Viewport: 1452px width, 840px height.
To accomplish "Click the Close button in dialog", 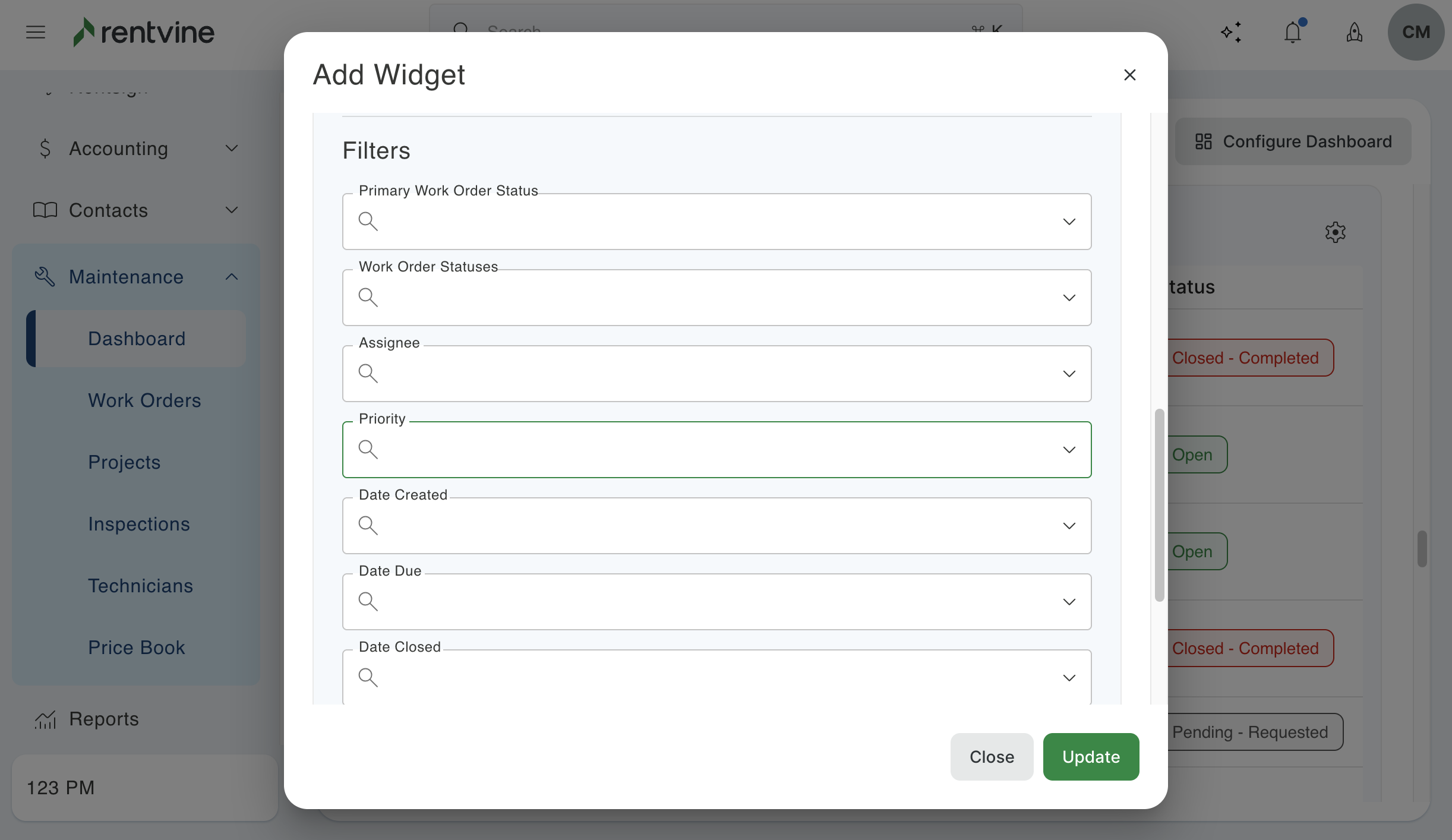I will pos(992,757).
